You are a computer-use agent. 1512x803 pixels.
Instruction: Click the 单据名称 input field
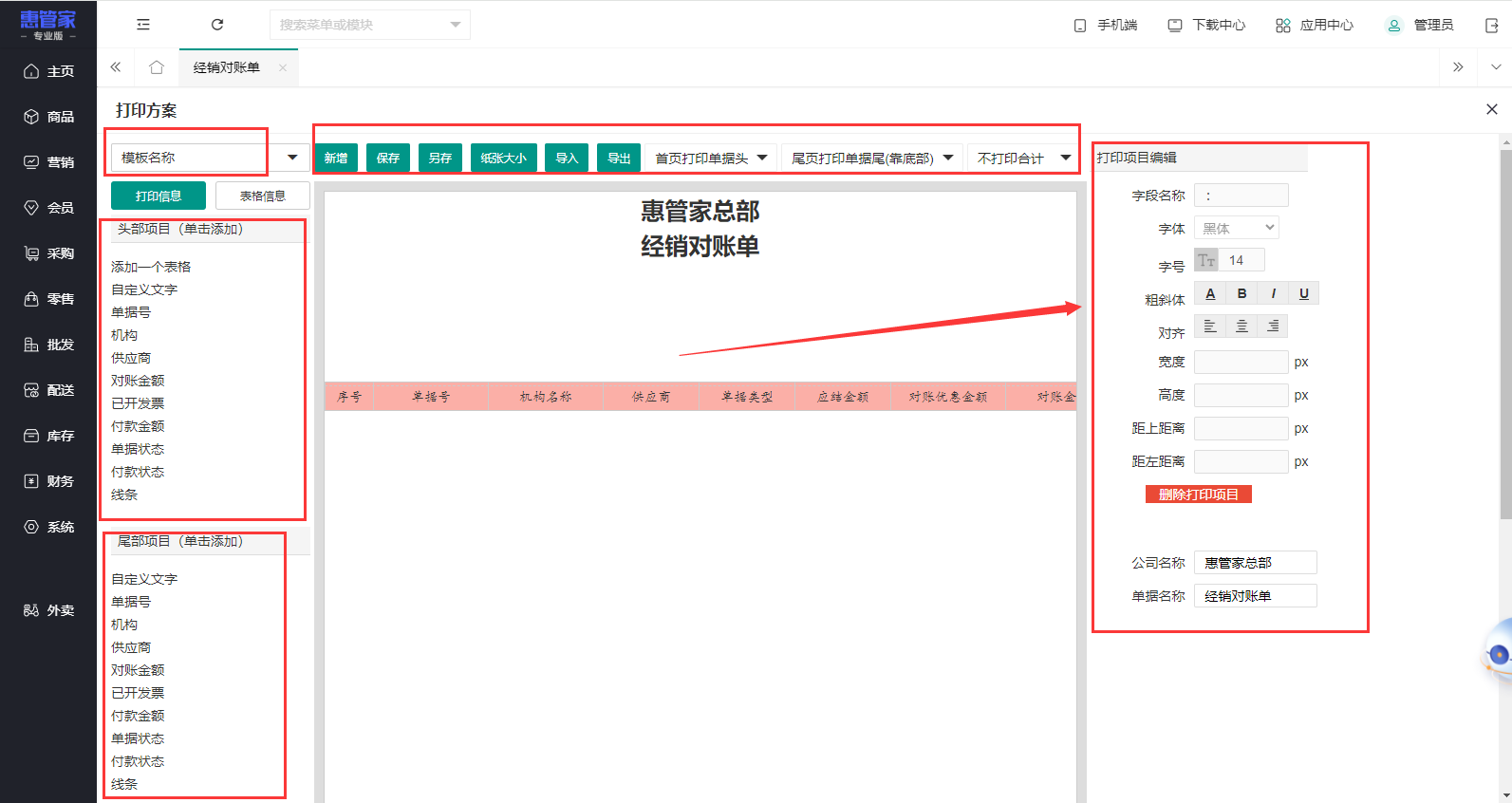[x=1256, y=596]
